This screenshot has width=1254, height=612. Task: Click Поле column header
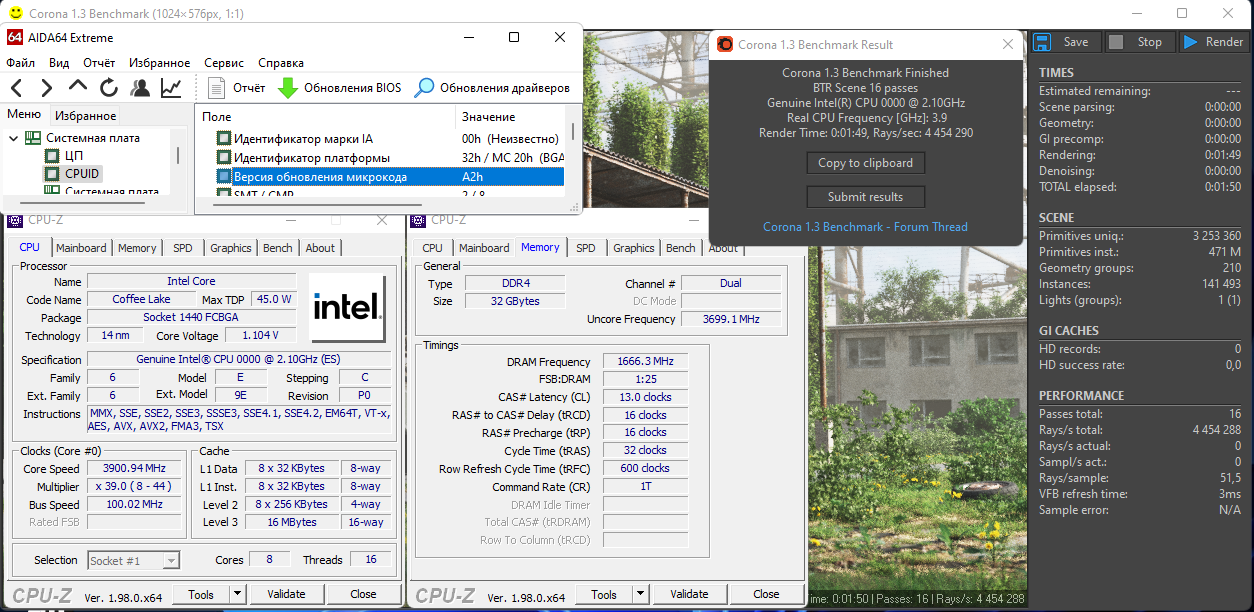(324, 117)
